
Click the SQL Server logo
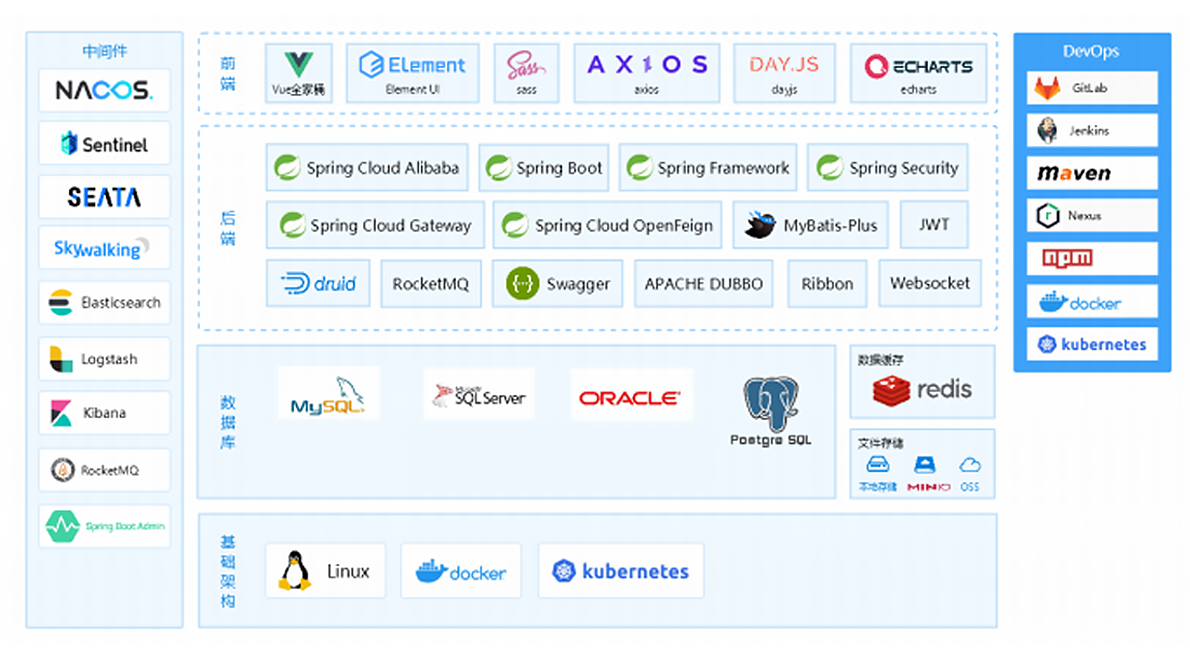pyautogui.click(x=479, y=395)
